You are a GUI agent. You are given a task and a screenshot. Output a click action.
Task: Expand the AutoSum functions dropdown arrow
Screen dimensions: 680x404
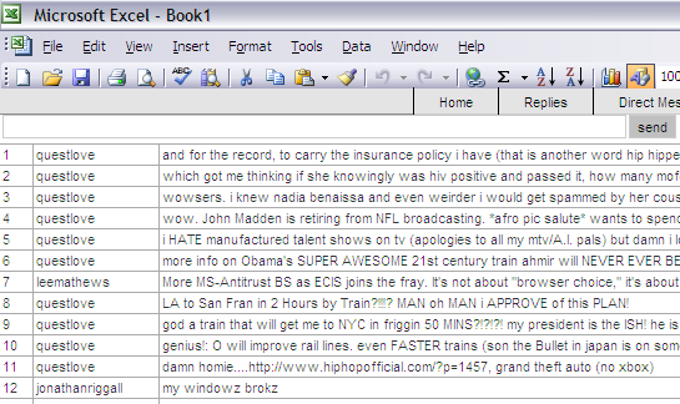(524, 78)
